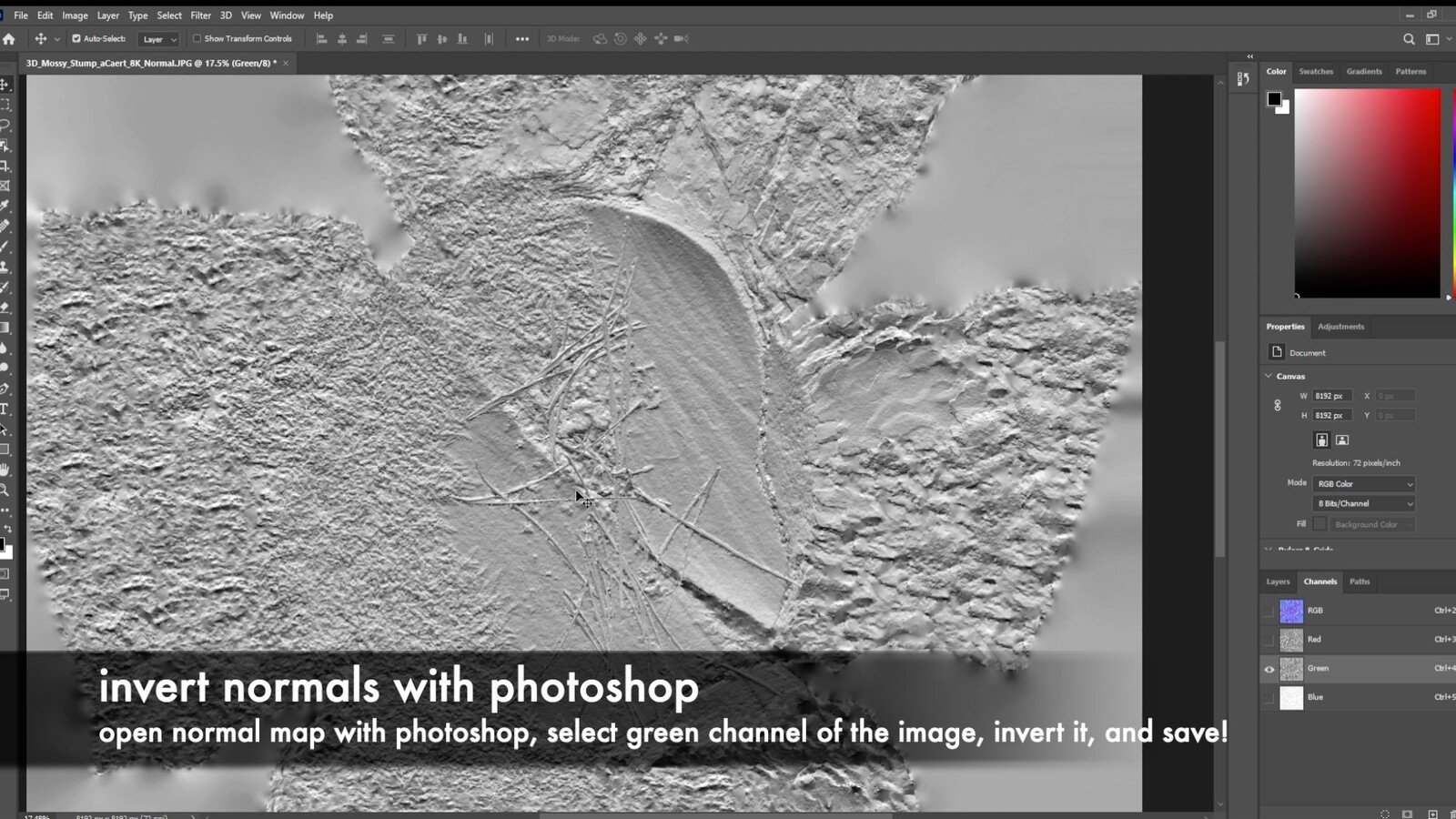
Task: Click the align right edges icon
Action: [x=362, y=39]
